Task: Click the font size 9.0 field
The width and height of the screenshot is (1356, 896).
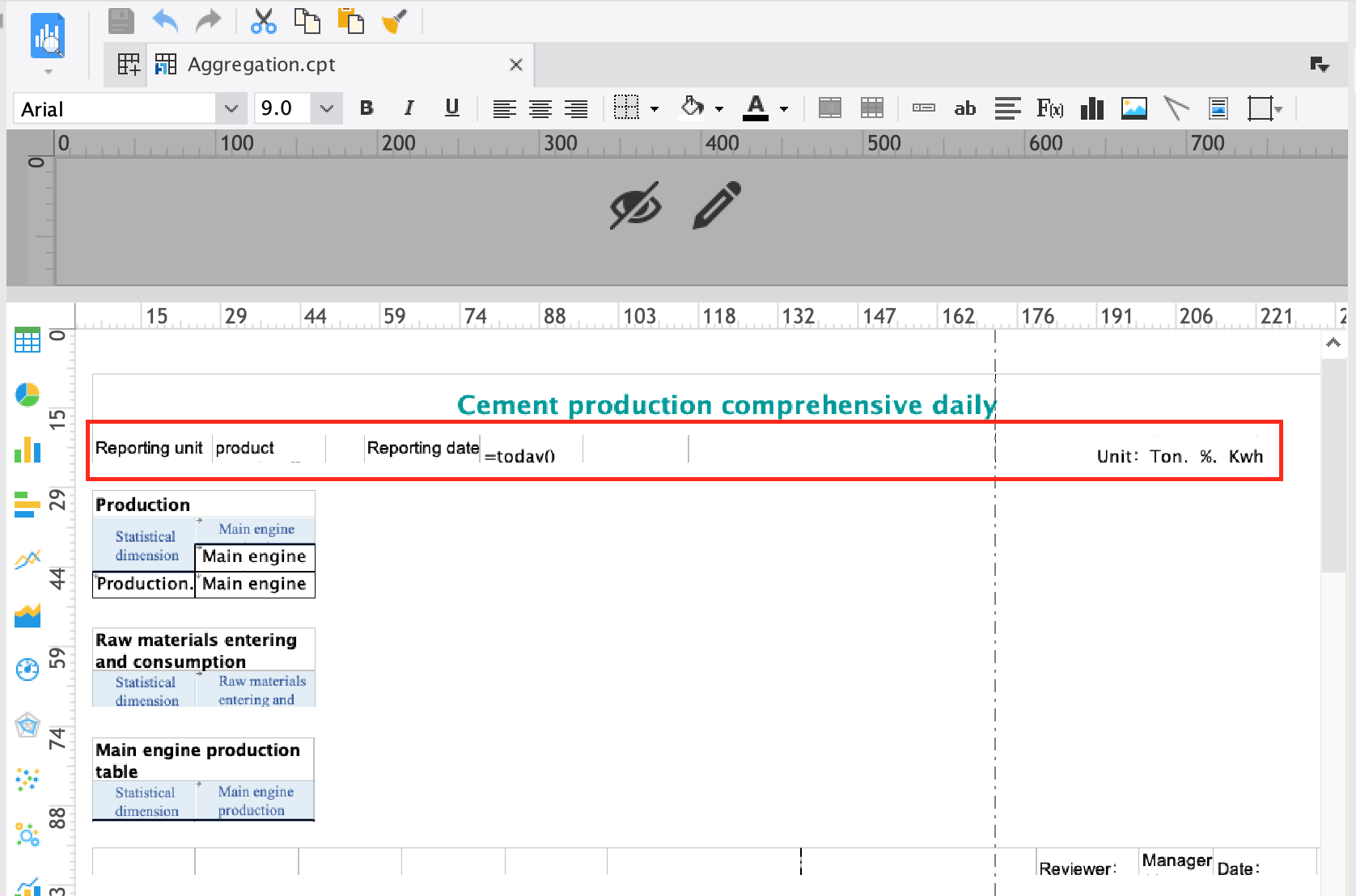Action: click(x=282, y=108)
